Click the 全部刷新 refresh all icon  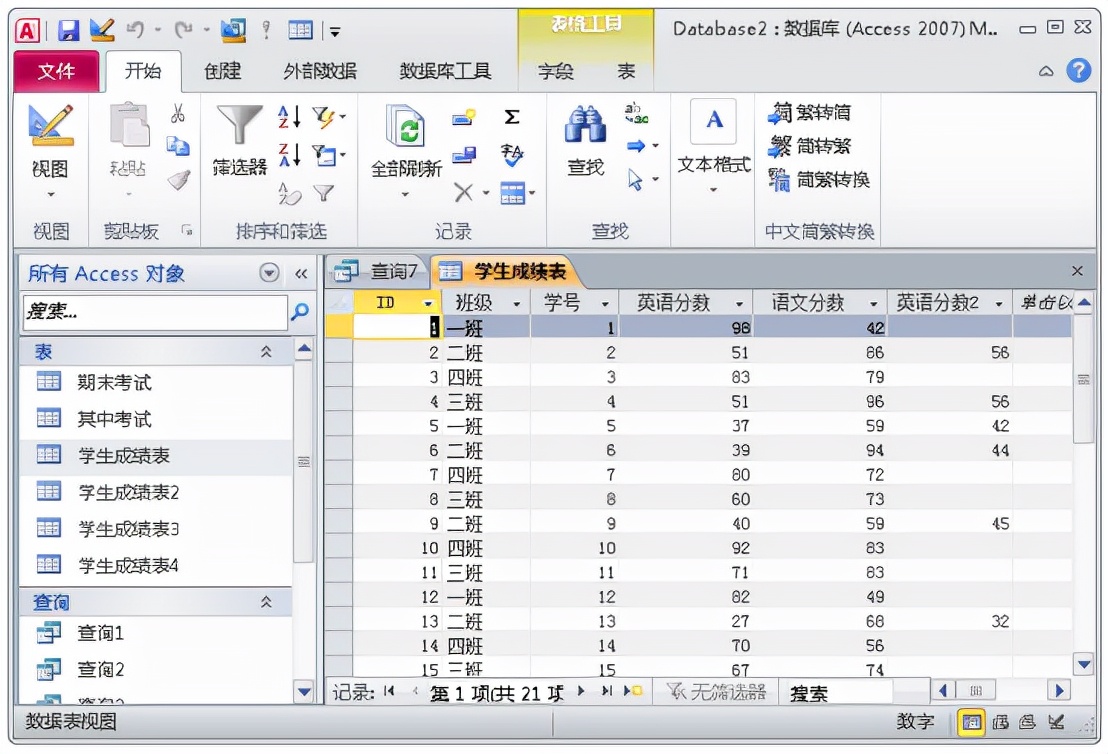click(405, 126)
